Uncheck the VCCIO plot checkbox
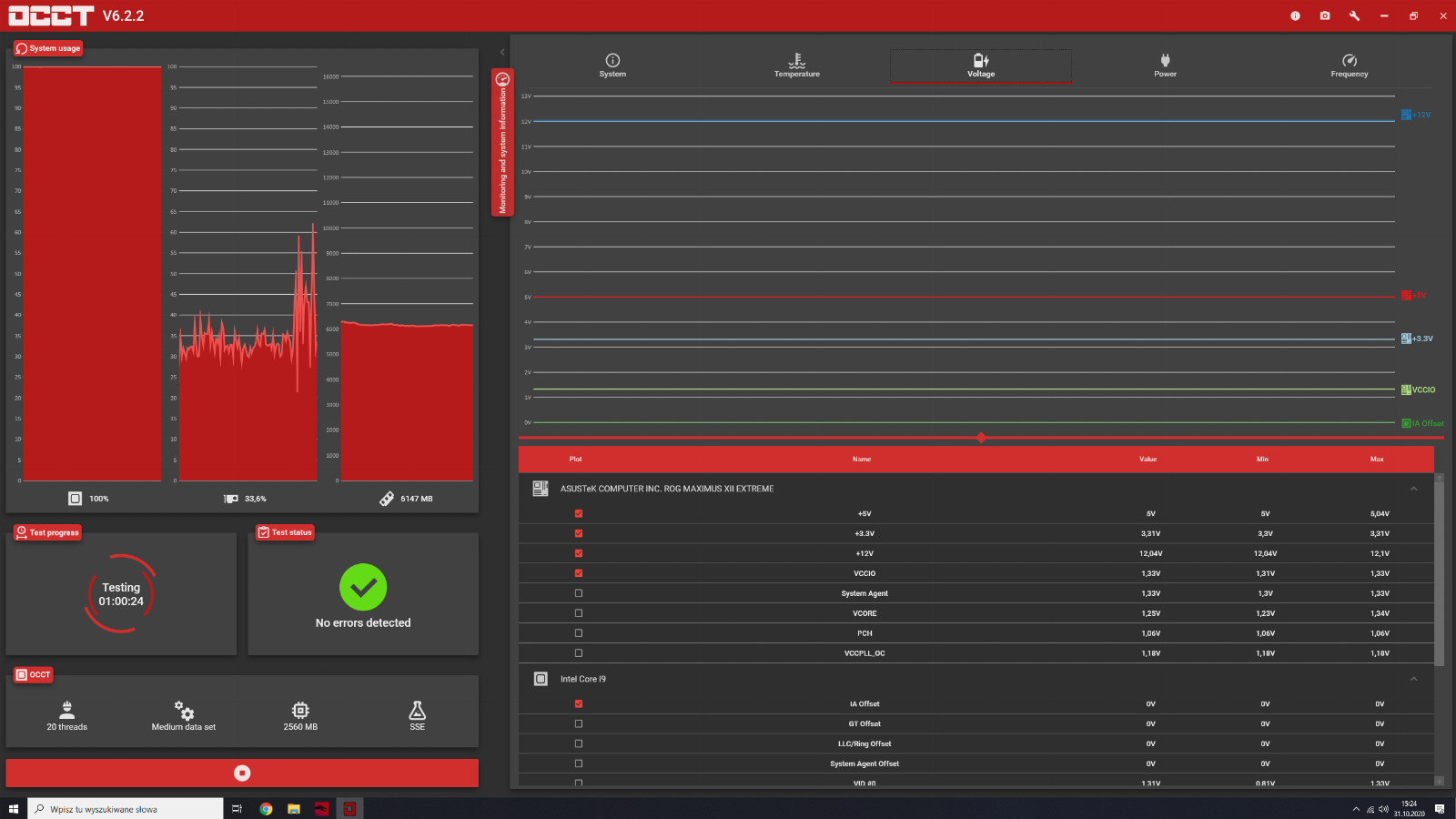 (x=579, y=573)
